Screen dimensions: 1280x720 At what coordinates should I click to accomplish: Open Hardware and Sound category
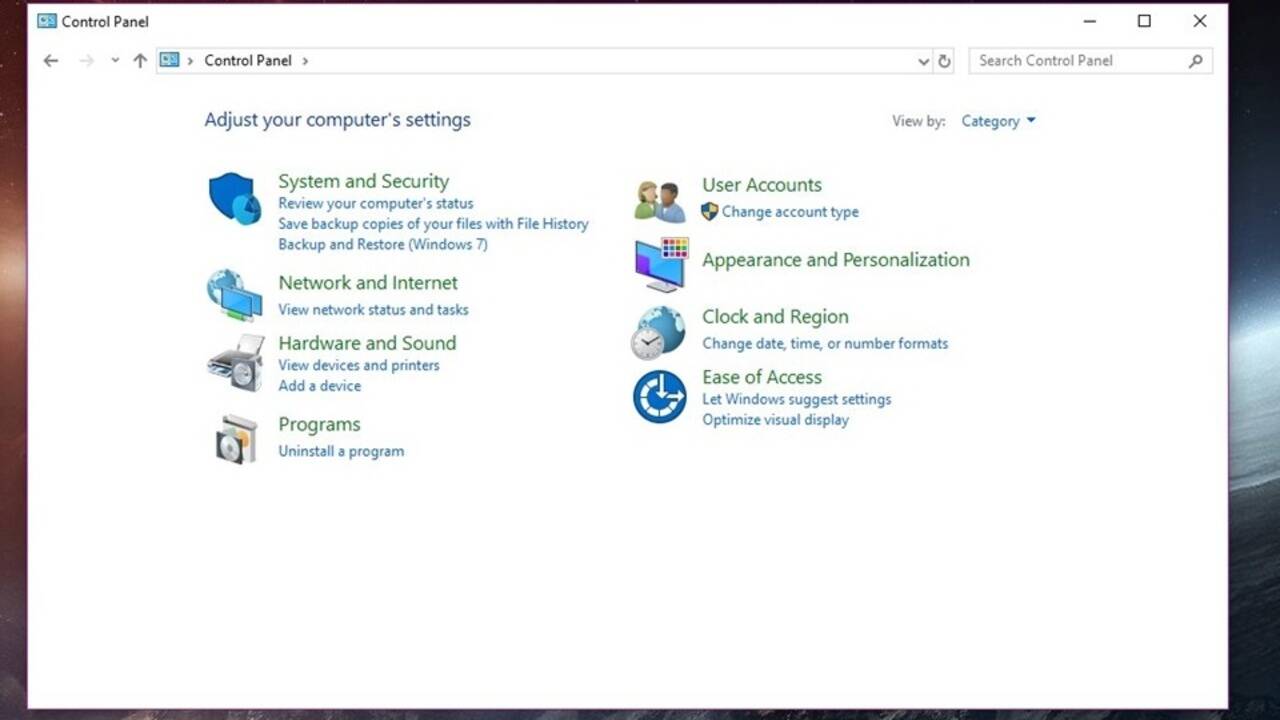point(367,343)
